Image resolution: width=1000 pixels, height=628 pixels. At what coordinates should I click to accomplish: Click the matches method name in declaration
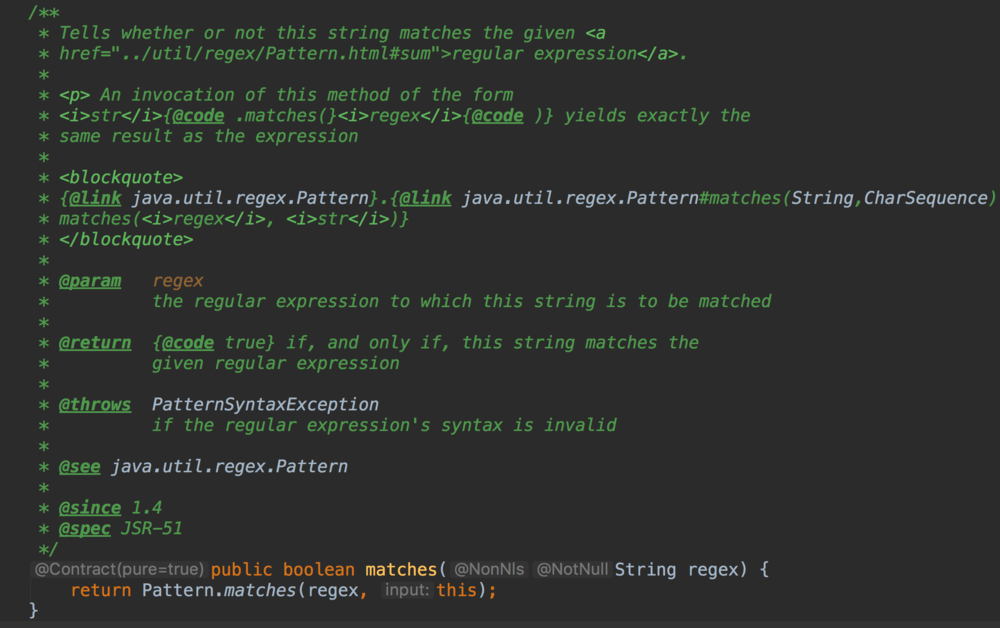pyautogui.click(x=400, y=570)
